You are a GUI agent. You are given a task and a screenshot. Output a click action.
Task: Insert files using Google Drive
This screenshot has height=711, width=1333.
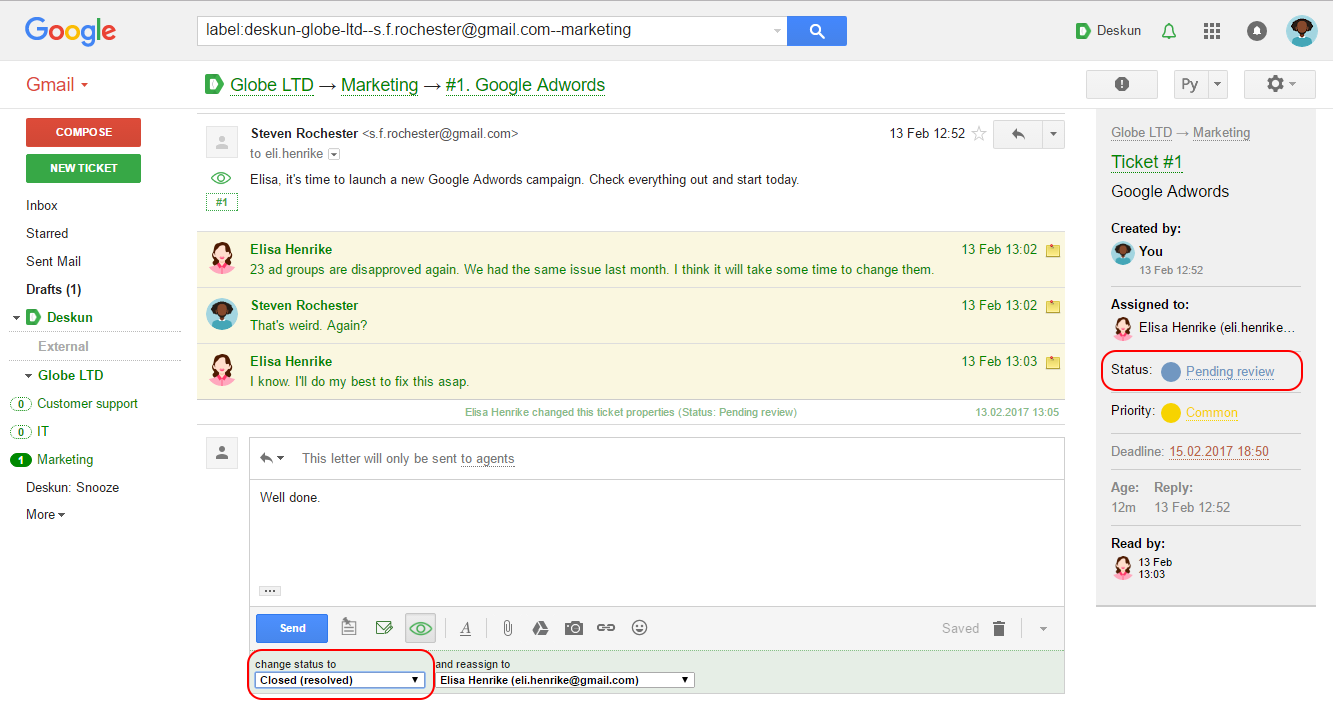[x=540, y=628]
